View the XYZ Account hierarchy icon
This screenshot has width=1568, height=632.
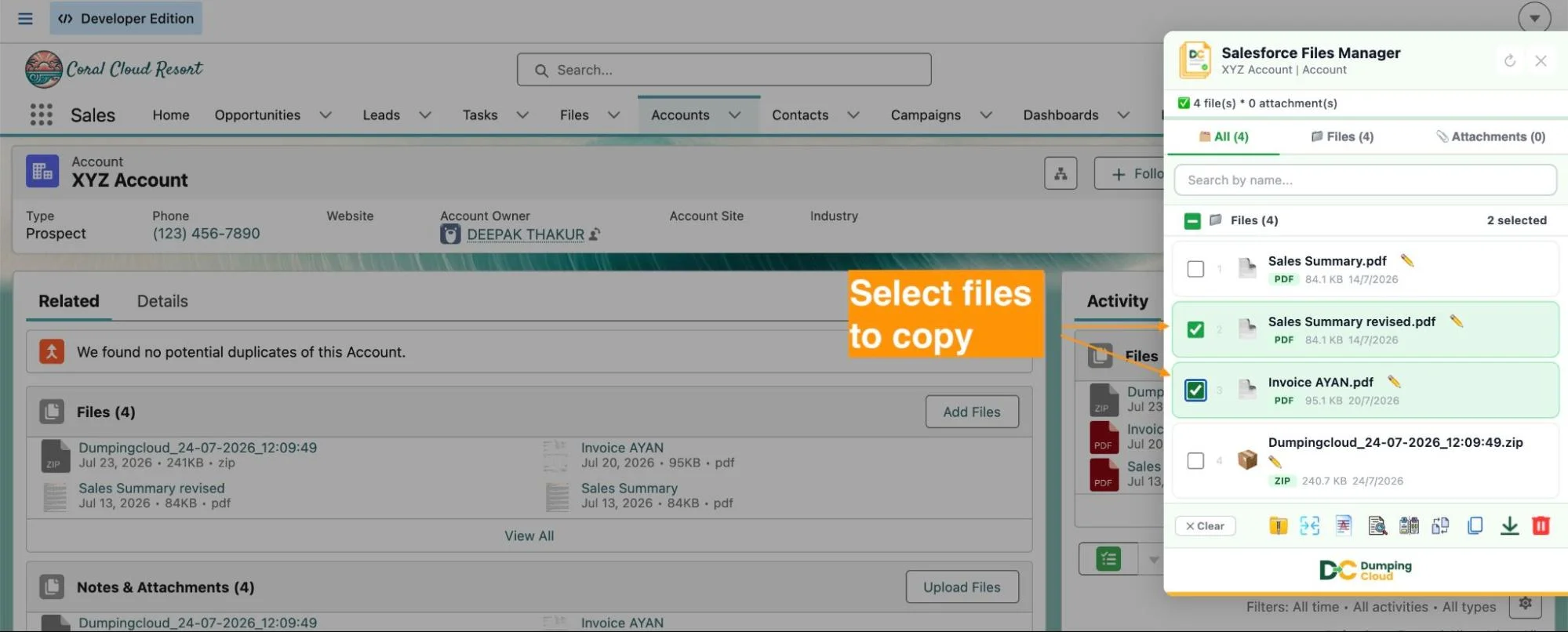[x=1060, y=173]
